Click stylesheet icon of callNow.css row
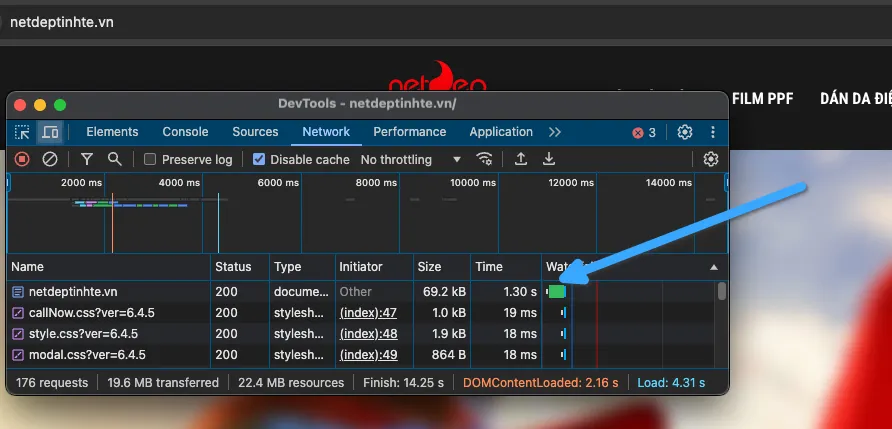892x429 pixels. coord(18,313)
